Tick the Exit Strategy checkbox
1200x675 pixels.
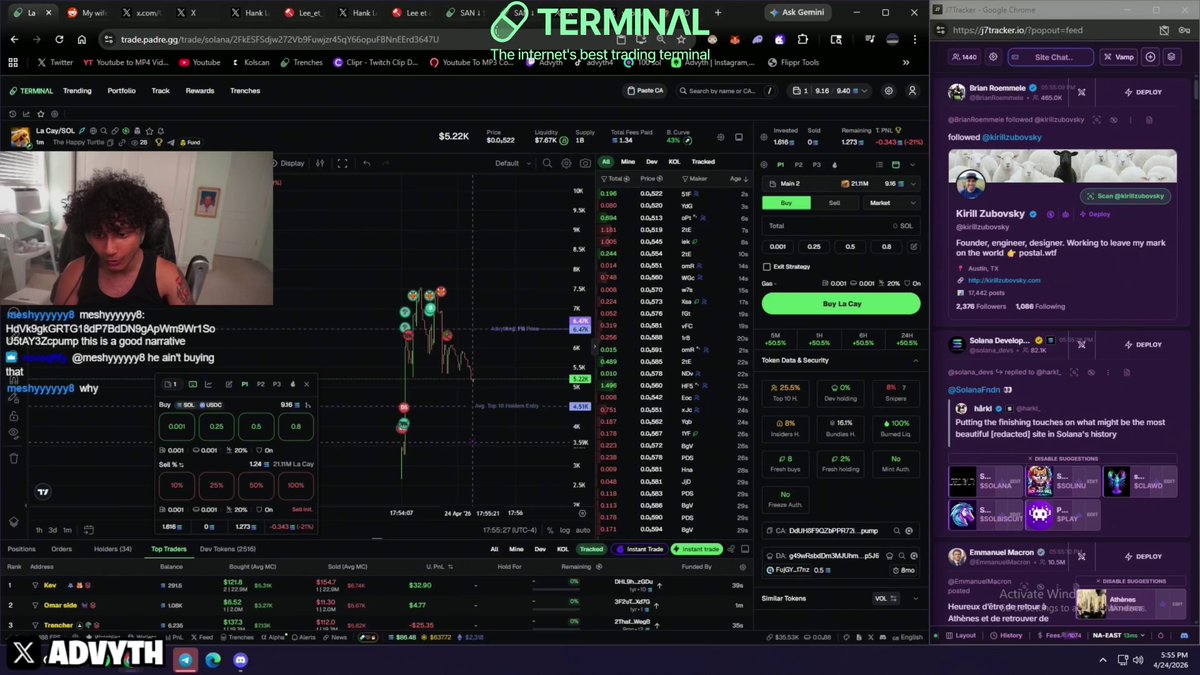click(766, 267)
